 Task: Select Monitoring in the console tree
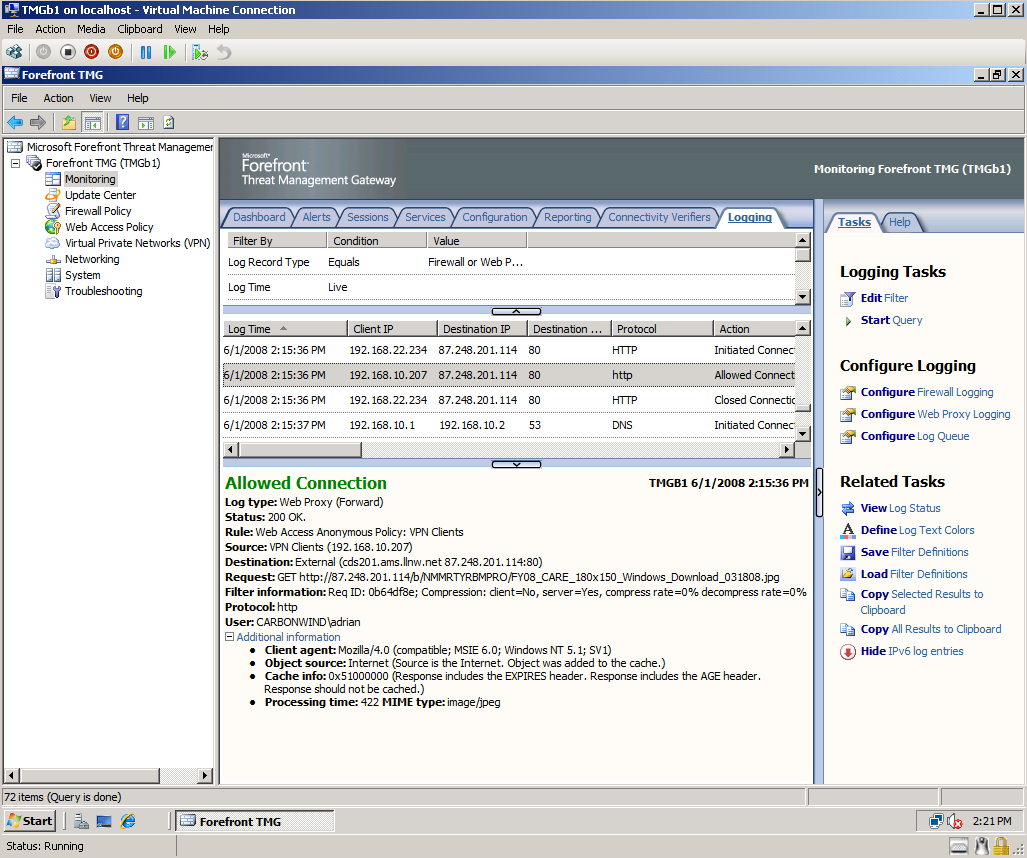[x=90, y=179]
